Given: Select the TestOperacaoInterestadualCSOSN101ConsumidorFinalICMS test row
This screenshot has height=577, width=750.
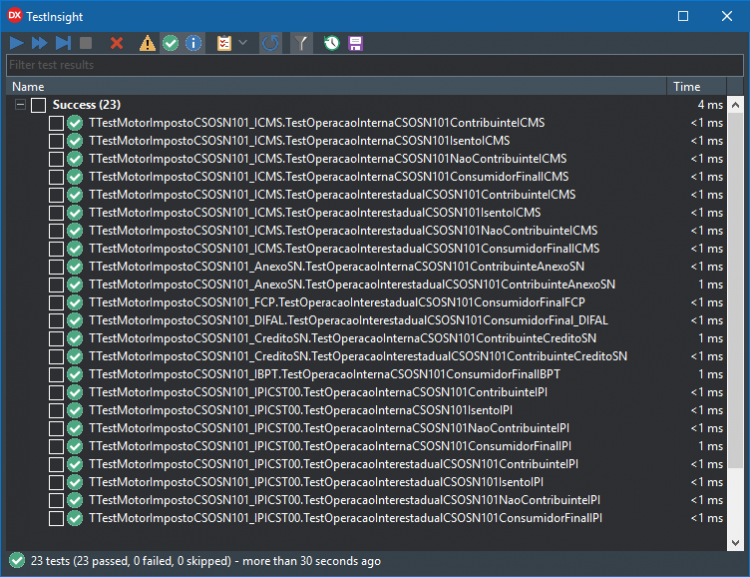Looking at the screenshot, I should [367, 249].
